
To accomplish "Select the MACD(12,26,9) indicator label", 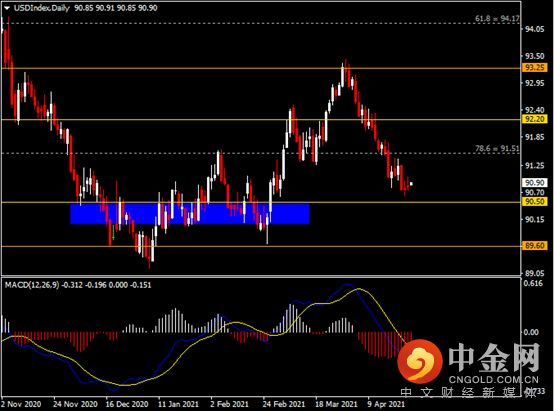I will (32, 285).
